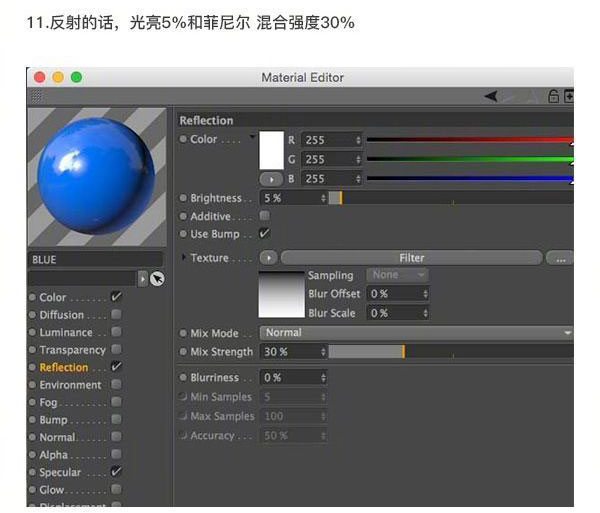Screen dimensions: 600x513
Task: Click the Blur Scale 0 % field
Action: [398, 313]
